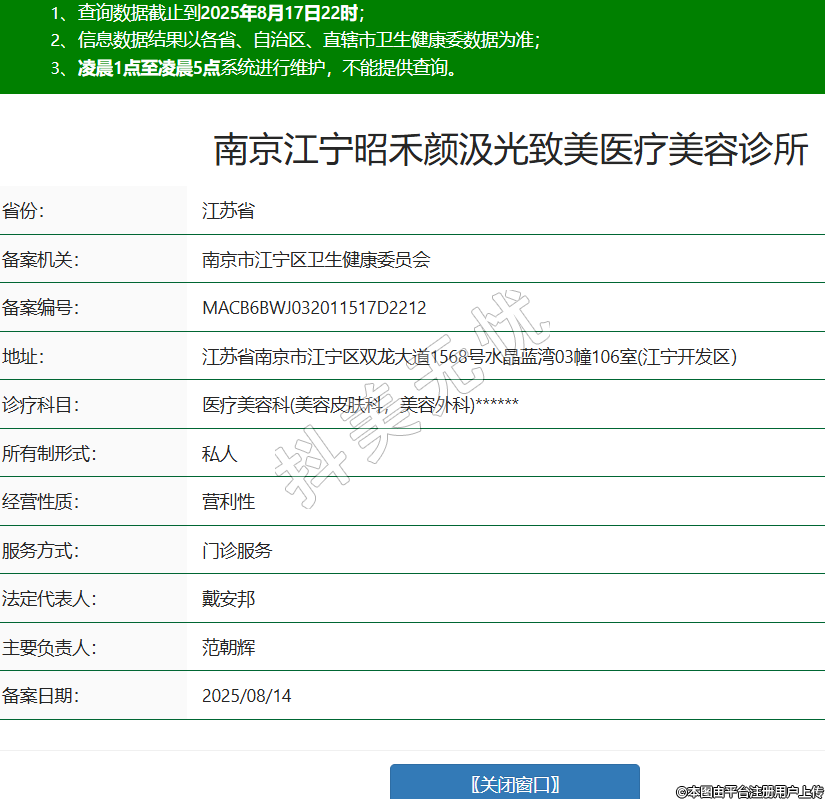The height and width of the screenshot is (799, 825).
Task: Click the clinic name heading 南京江宁昭禾颜汲光致美医疗美容诊所
Action: tap(511, 150)
